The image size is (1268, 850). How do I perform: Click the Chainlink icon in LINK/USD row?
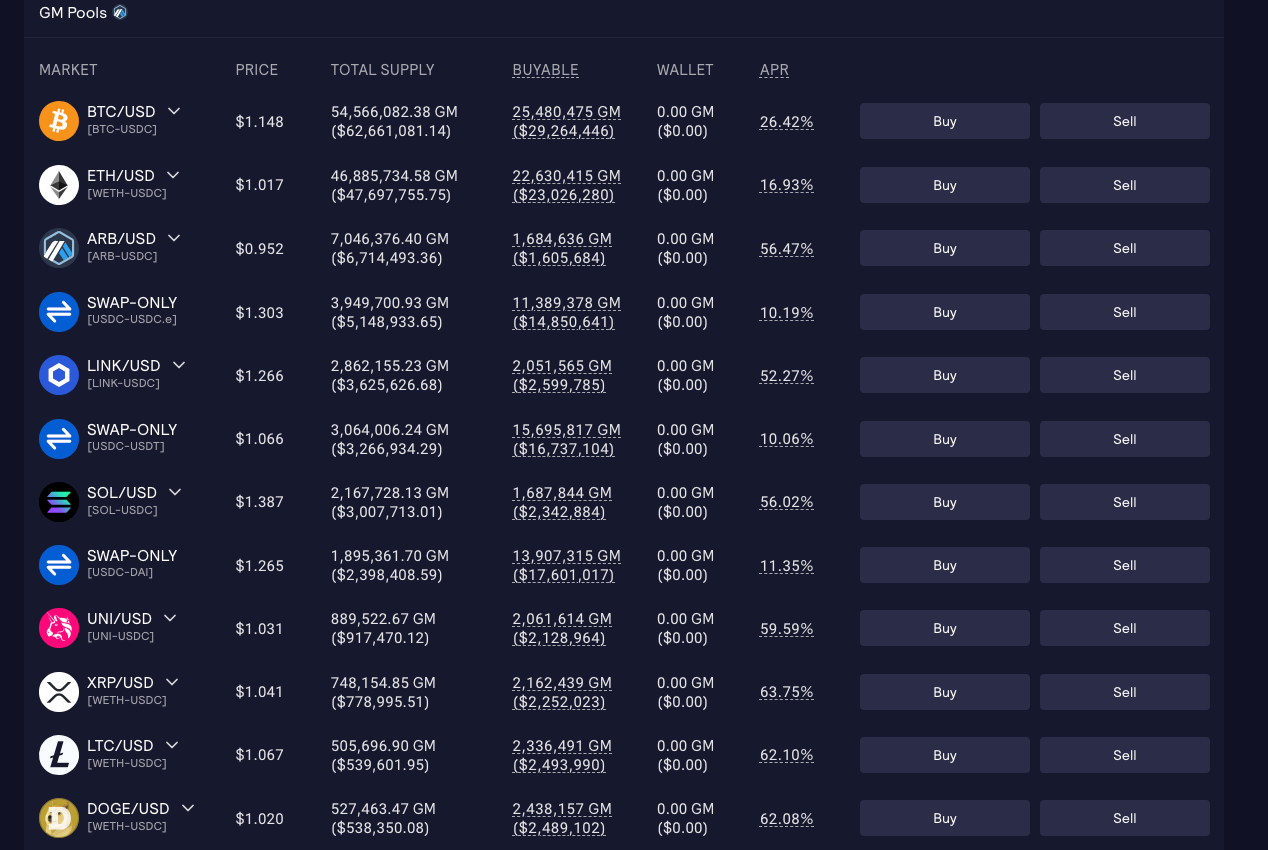click(x=59, y=375)
